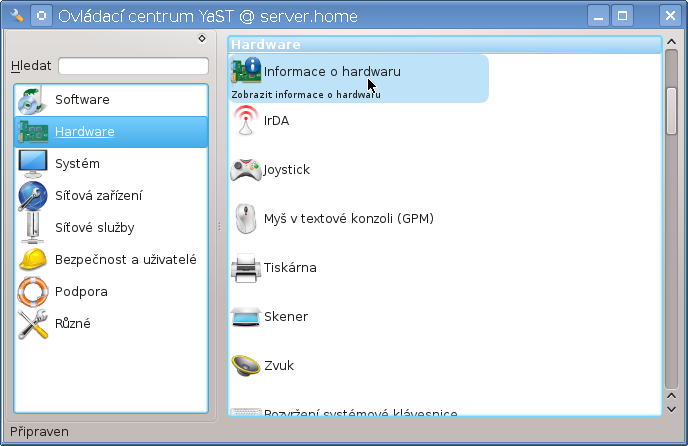Click the sticky pin button in title bar

41,16
